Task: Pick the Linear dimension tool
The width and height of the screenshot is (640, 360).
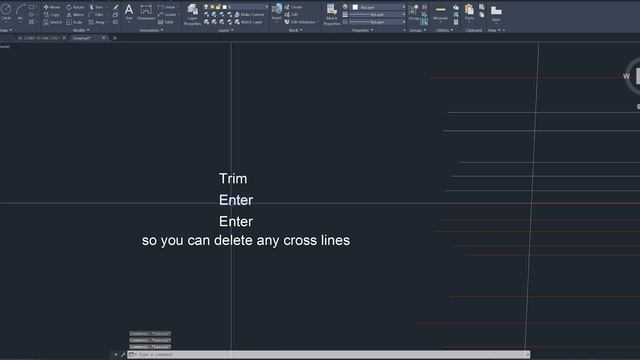Action: [167, 7]
